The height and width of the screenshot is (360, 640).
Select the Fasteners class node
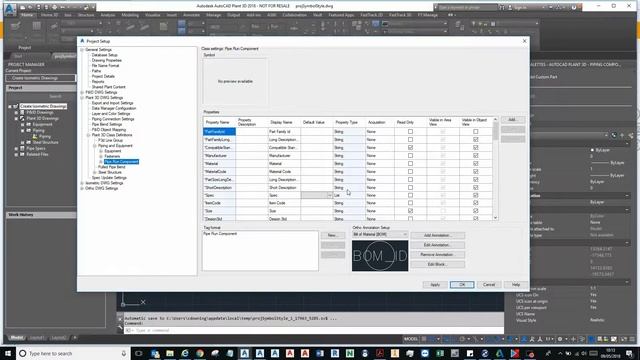pos(112,156)
